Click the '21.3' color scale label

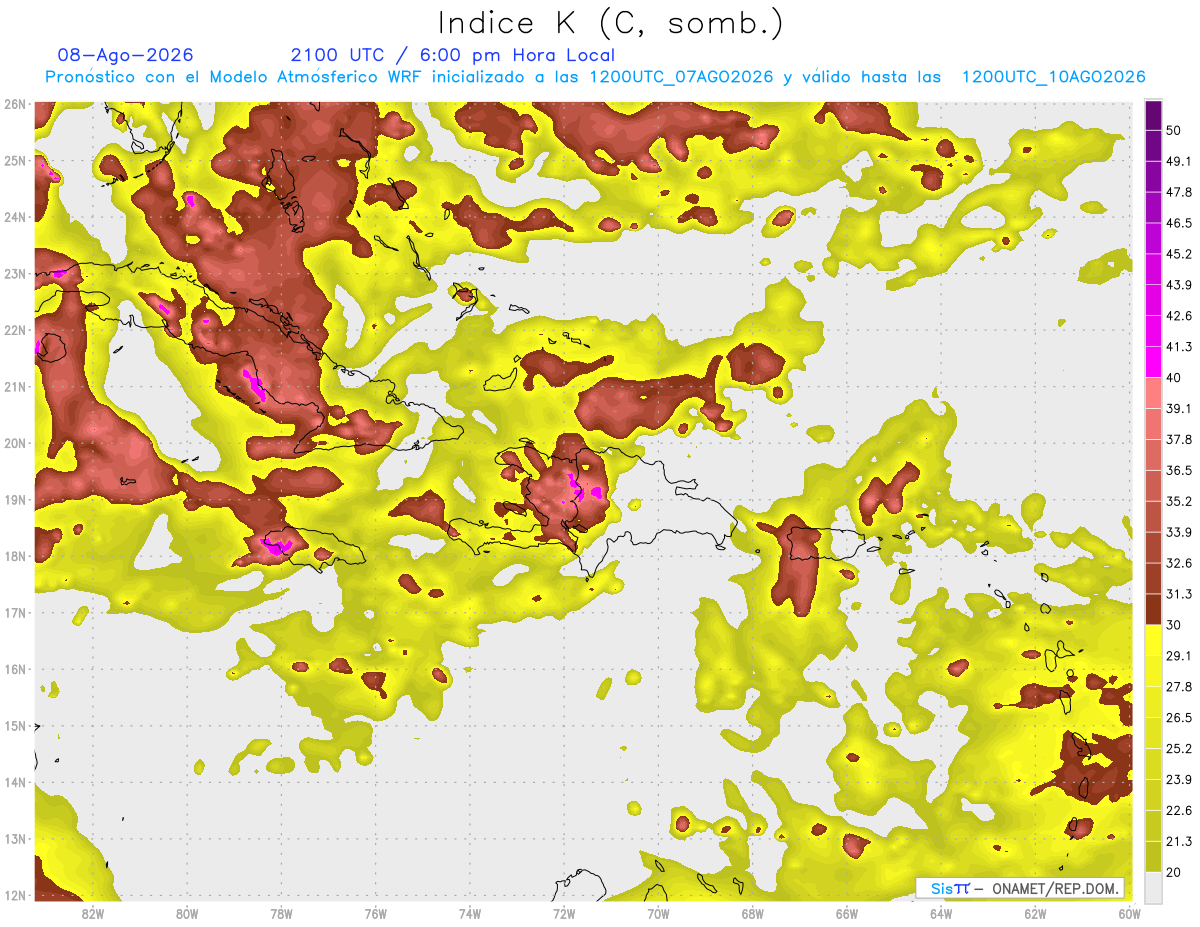pos(1179,841)
